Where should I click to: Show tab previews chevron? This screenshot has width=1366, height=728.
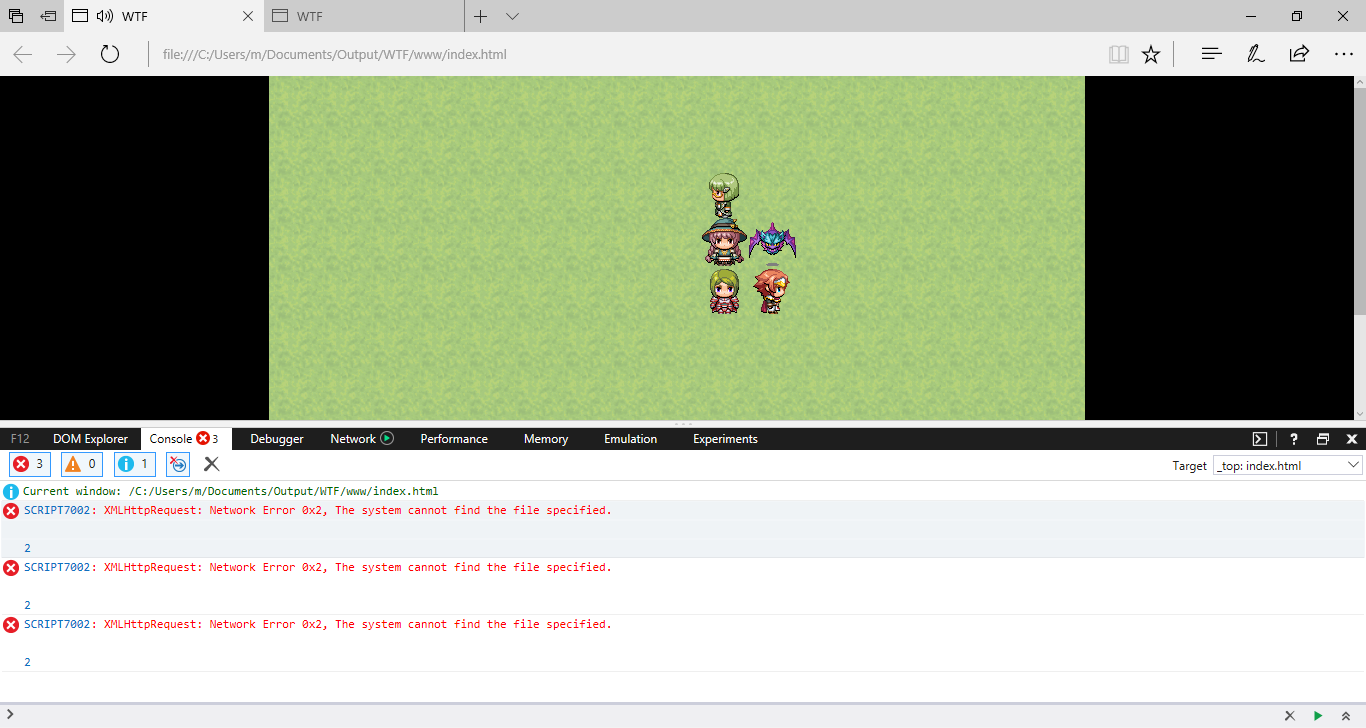click(513, 16)
